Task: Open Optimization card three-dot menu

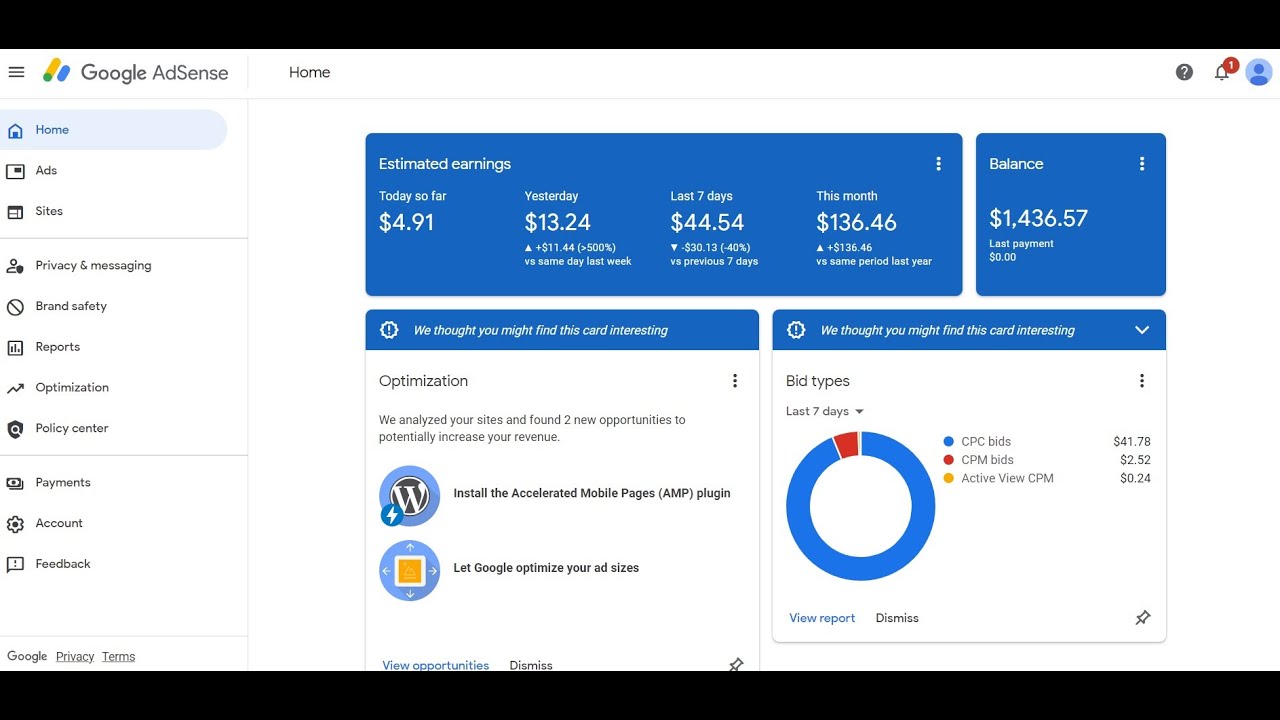Action: [x=735, y=381]
